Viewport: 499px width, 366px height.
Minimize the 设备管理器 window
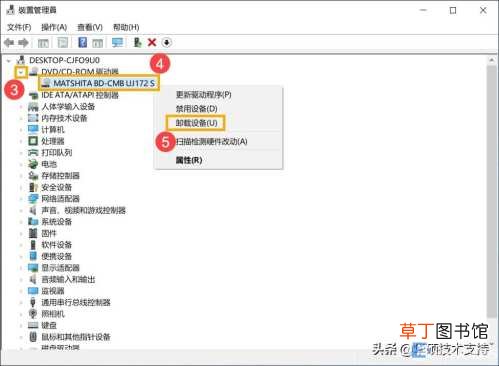pos(423,10)
